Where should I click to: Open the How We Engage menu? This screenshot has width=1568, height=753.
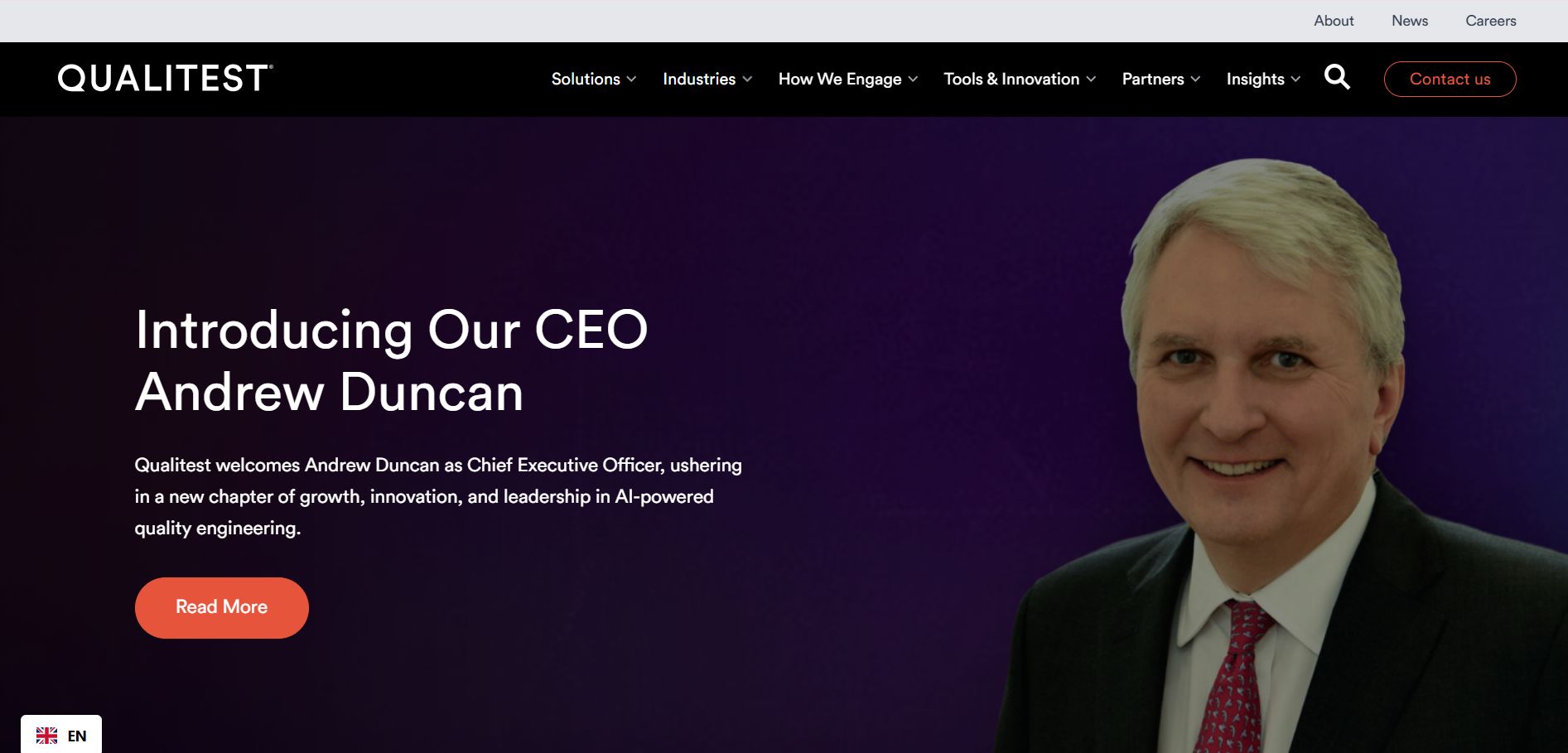click(840, 79)
